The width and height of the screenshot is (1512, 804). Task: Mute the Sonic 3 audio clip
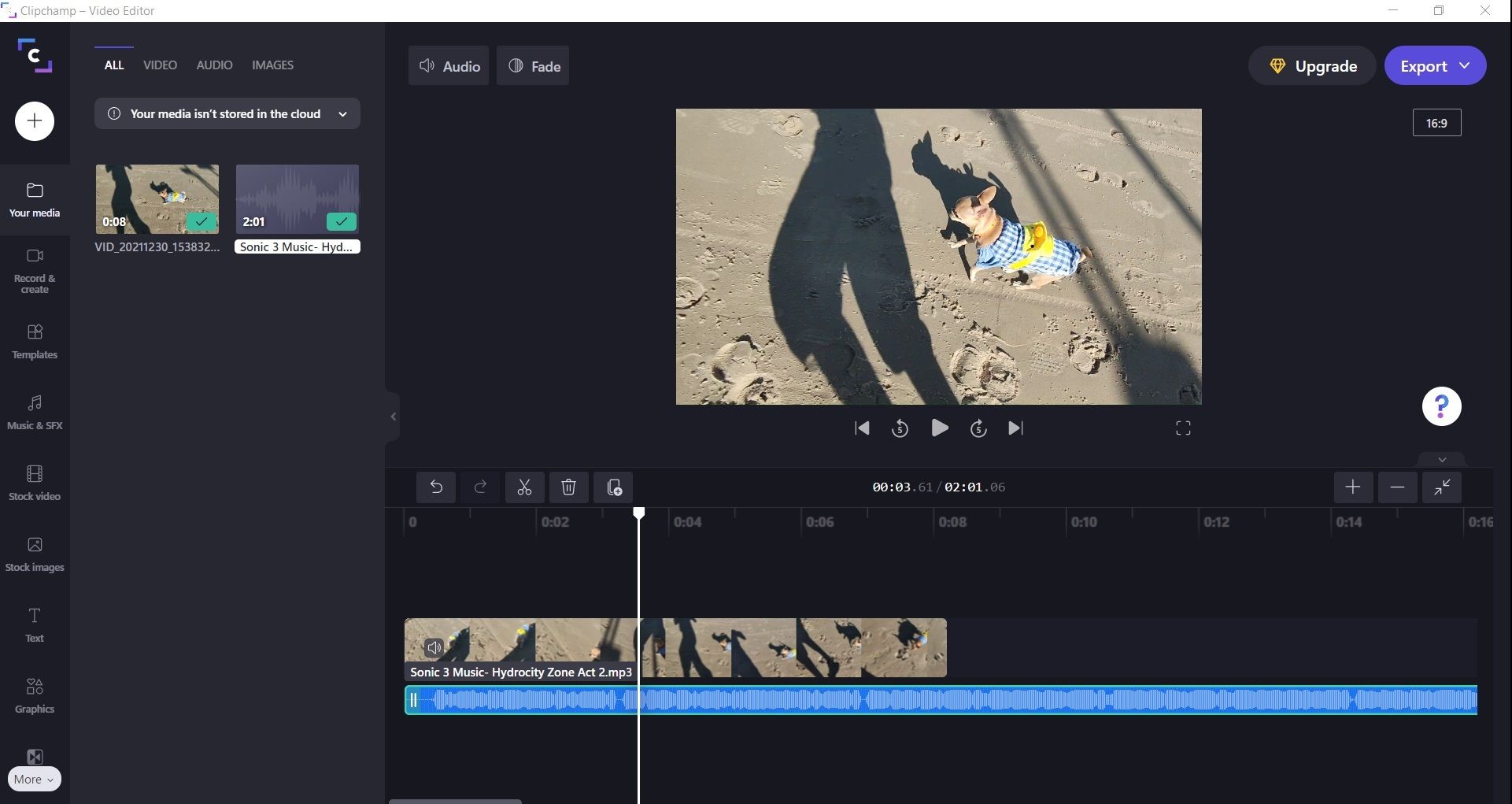(x=434, y=647)
